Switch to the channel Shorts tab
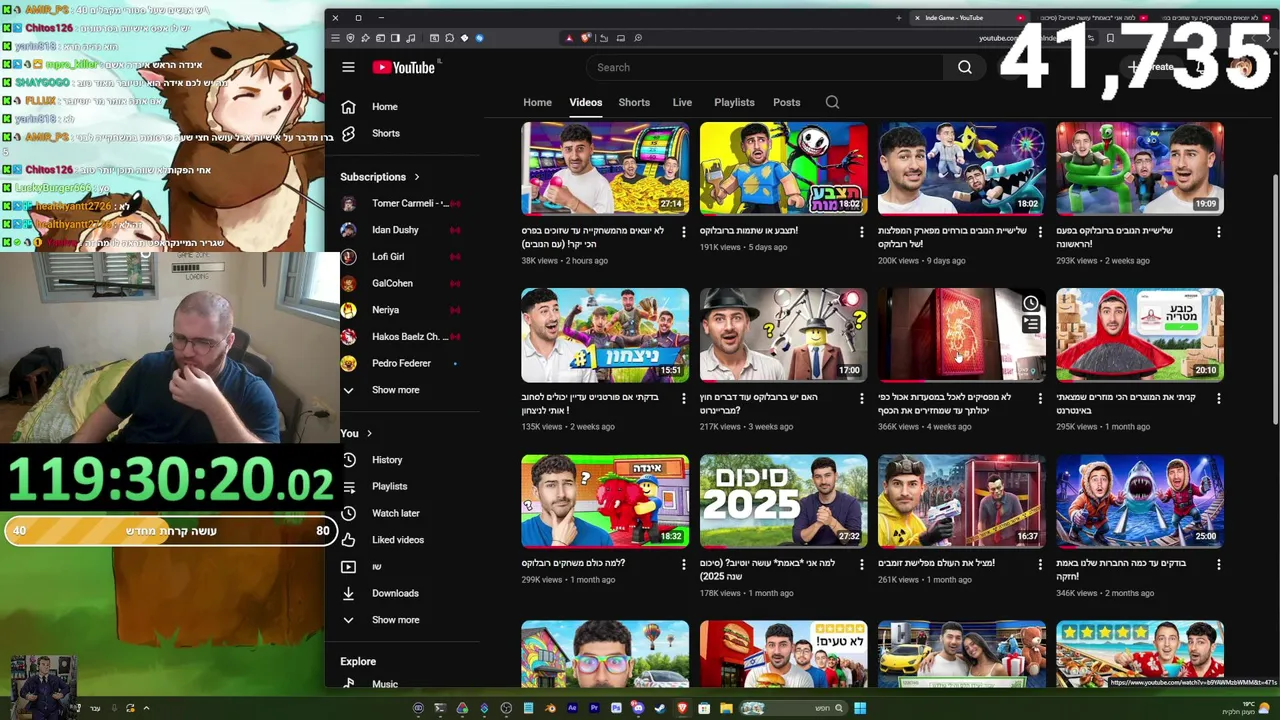 (x=634, y=102)
